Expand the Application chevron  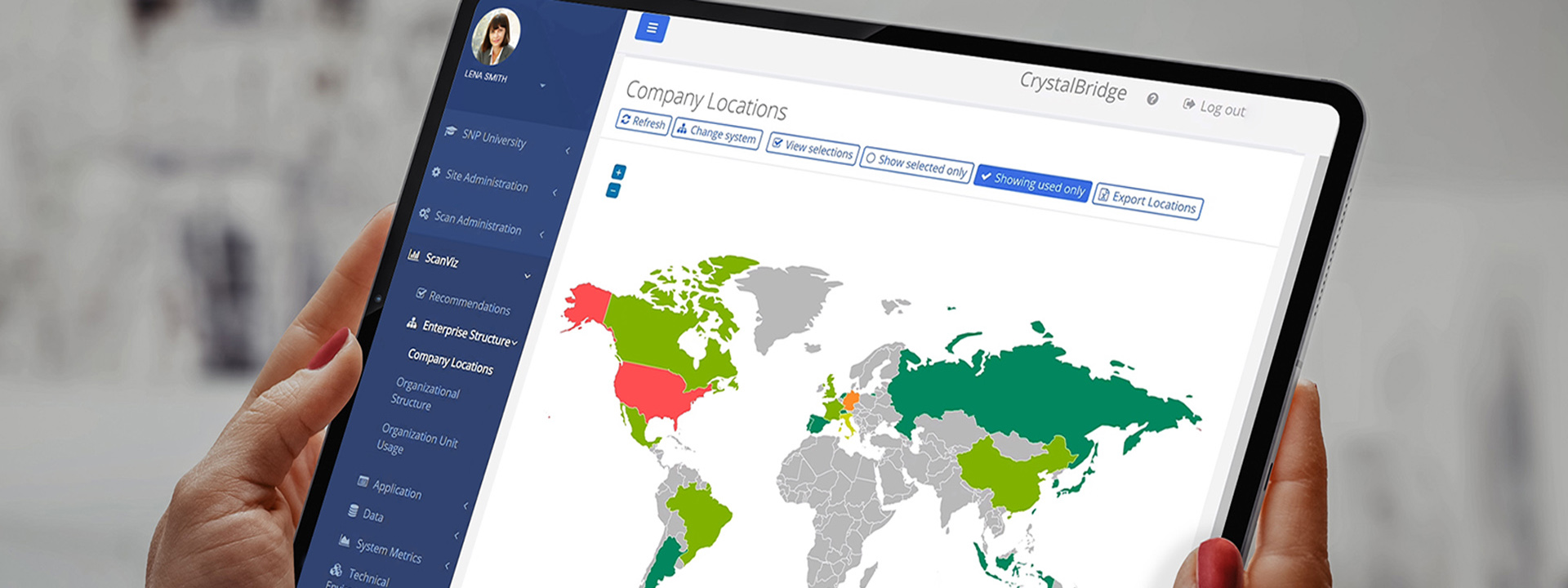(465, 506)
